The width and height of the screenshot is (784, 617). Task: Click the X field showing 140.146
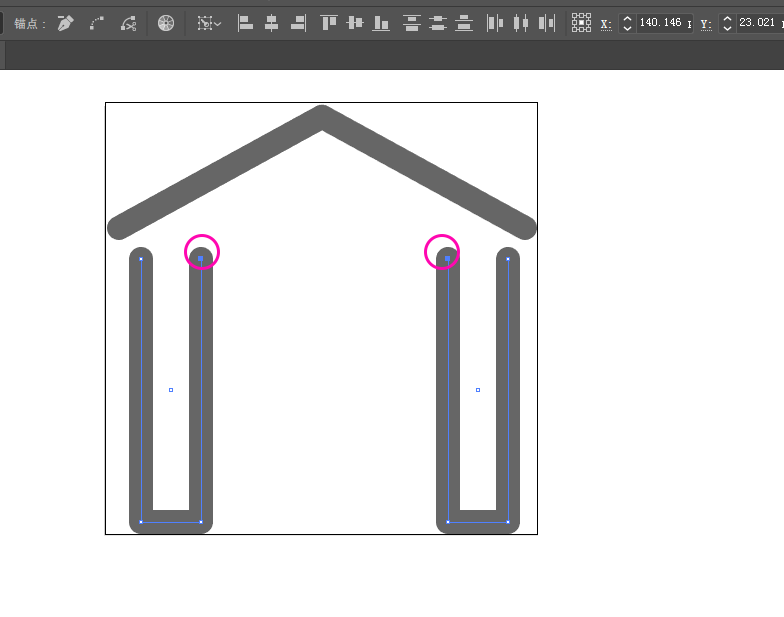click(664, 23)
